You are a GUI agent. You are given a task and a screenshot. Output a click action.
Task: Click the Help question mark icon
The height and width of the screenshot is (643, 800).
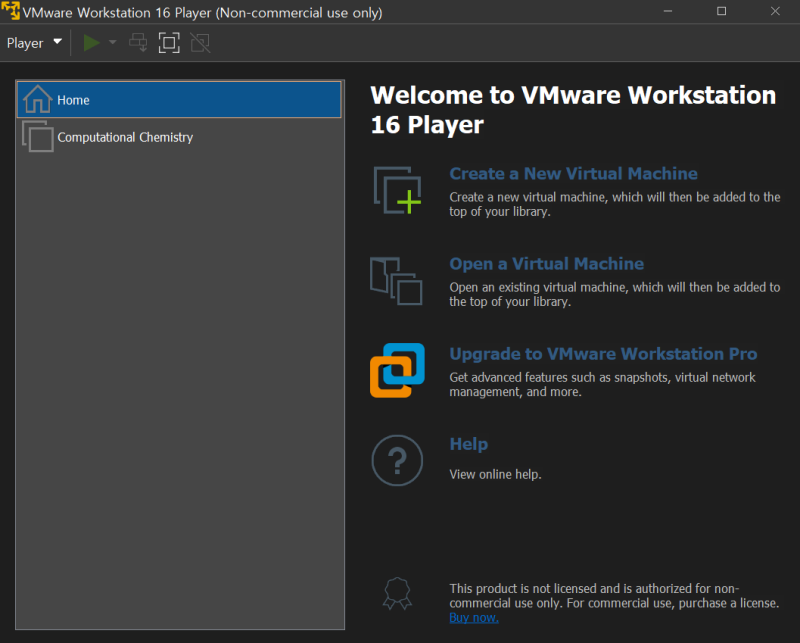(x=397, y=460)
